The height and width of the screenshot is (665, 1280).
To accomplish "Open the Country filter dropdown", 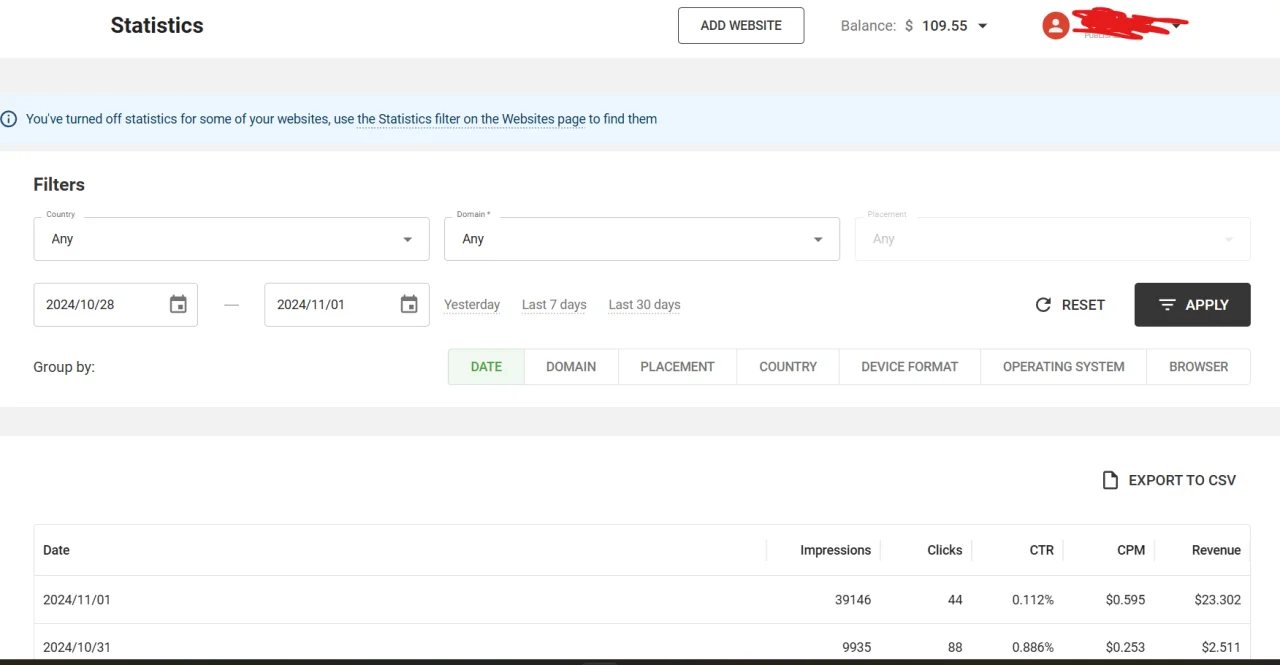I will click(x=231, y=239).
